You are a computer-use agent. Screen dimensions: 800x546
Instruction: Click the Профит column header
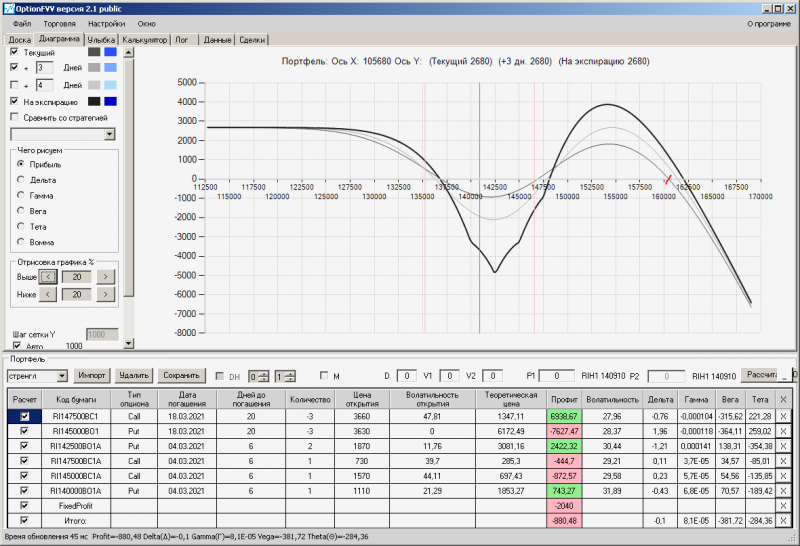click(564, 400)
